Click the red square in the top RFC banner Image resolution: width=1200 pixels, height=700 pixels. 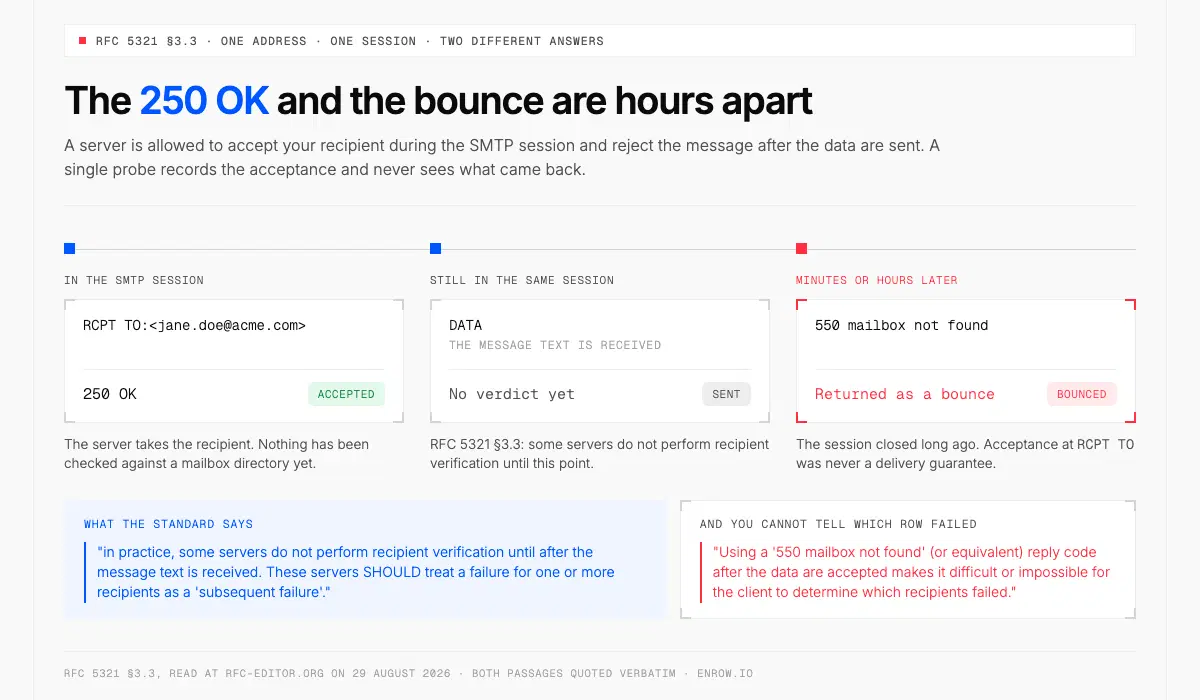(x=82, y=41)
